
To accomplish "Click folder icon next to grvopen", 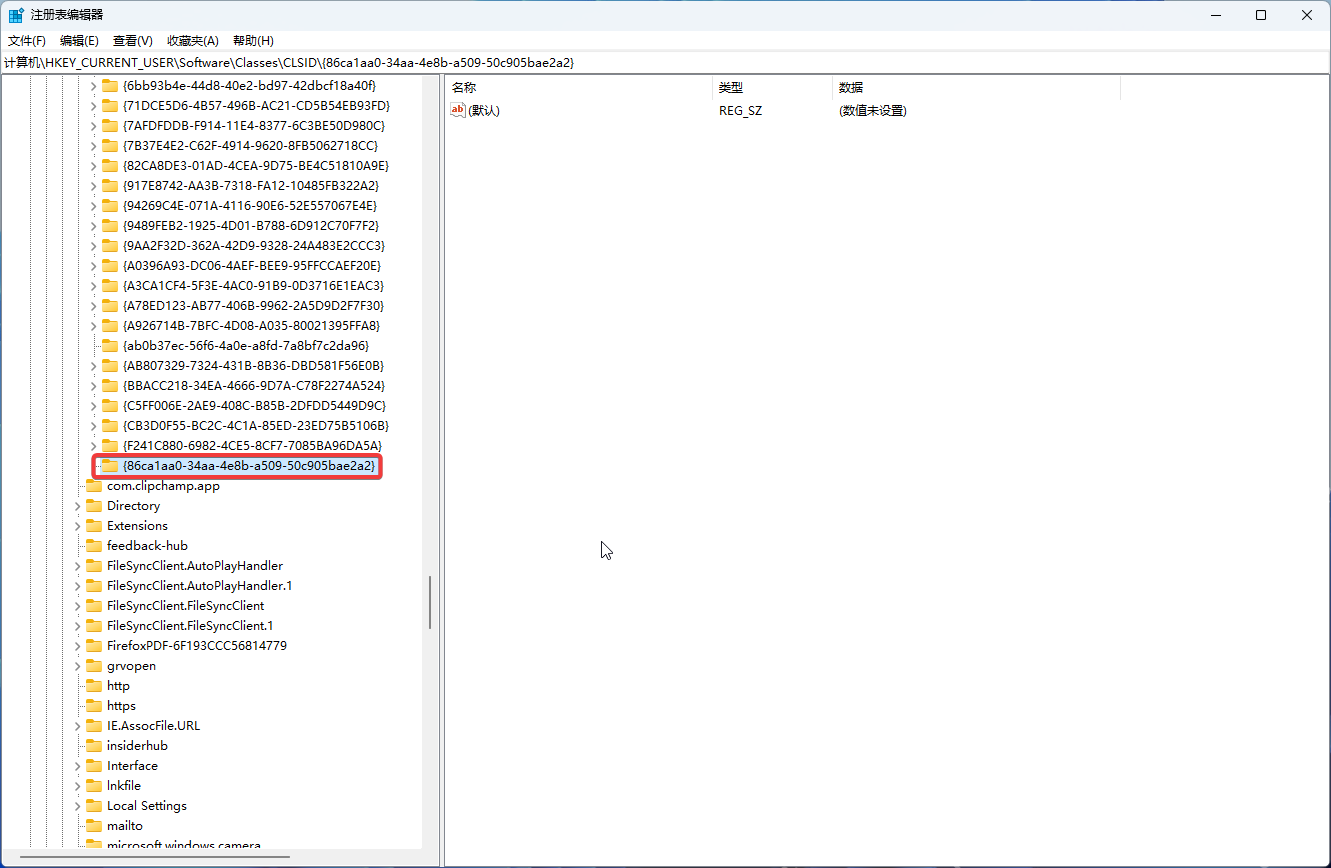I will click(x=94, y=666).
